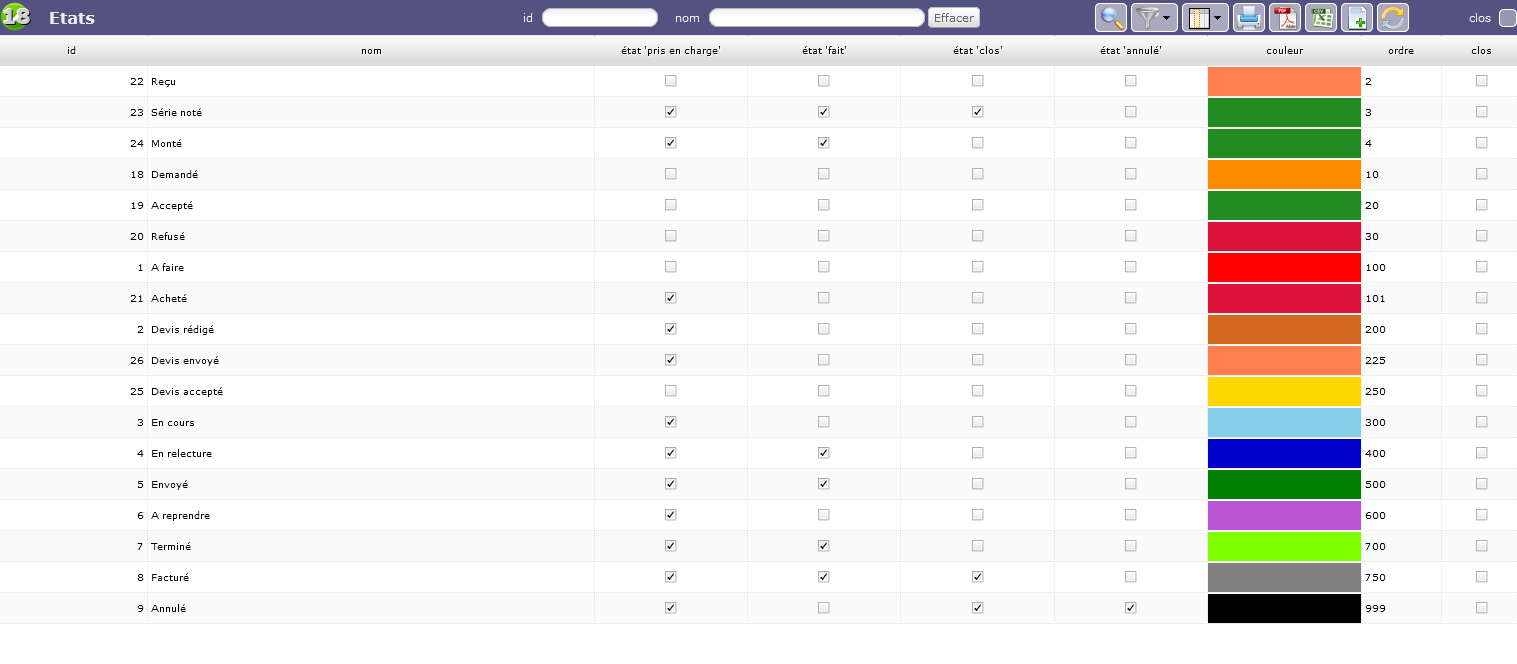
Task: Uncheck 'annulé' checkbox for Annulé row
Action: coord(1130,608)
